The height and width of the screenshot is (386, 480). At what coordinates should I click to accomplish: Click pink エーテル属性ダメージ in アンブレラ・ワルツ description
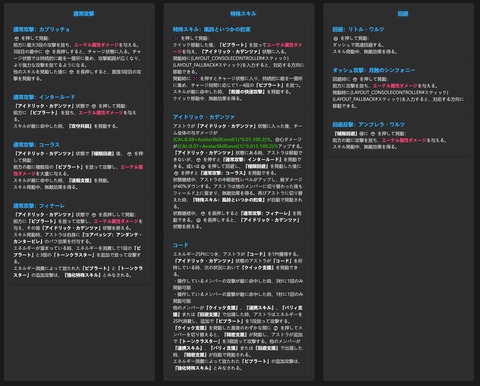pyautogui.click(x=404, y=140)
